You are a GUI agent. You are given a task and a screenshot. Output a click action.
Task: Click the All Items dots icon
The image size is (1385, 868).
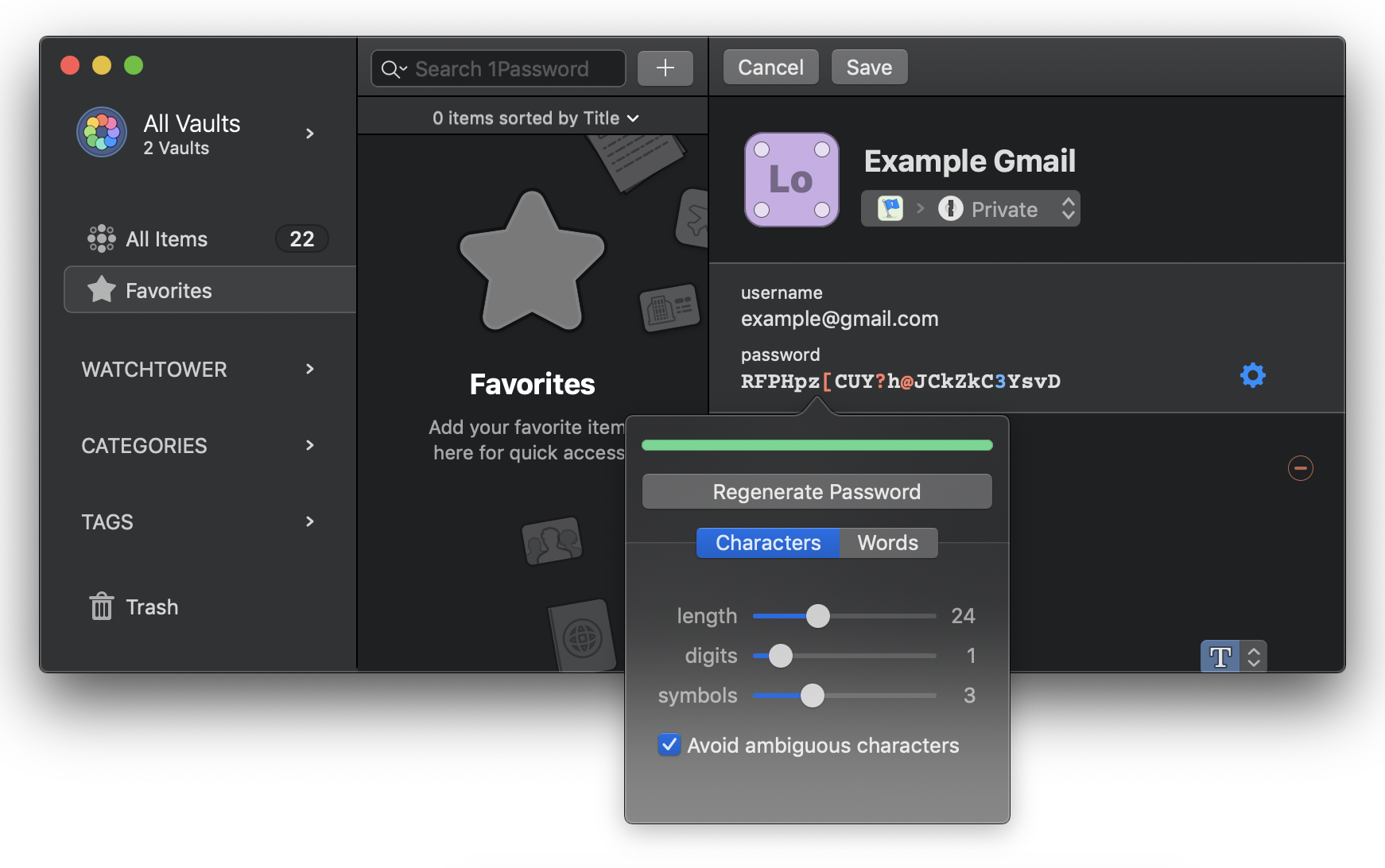click(x=101, y=238)
